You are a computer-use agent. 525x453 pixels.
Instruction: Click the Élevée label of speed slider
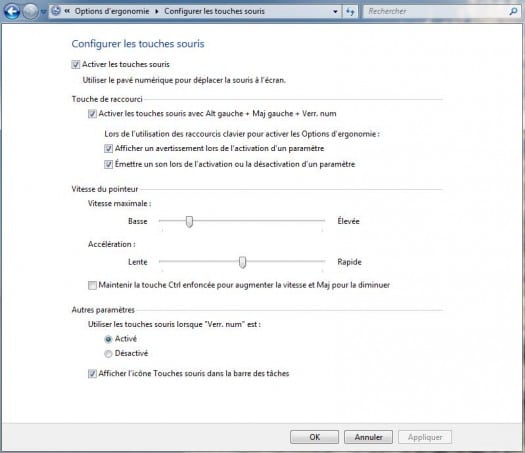348,221
